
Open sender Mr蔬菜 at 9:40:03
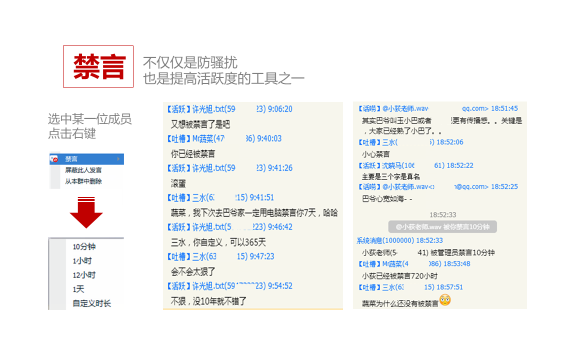click(224, 139)
